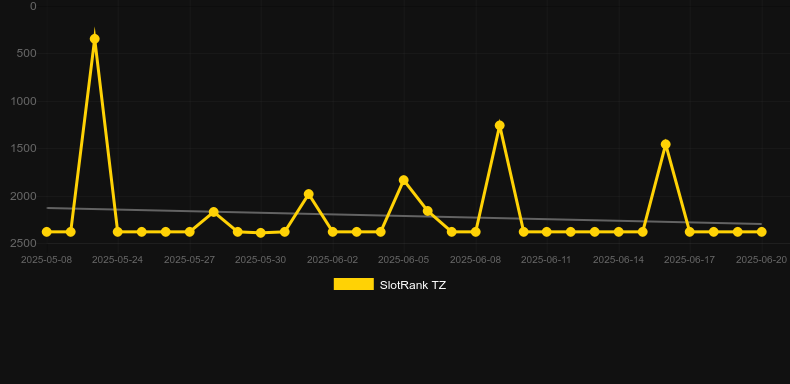Select the data point above 2025-06-02 label

click(x=333, y=232)
